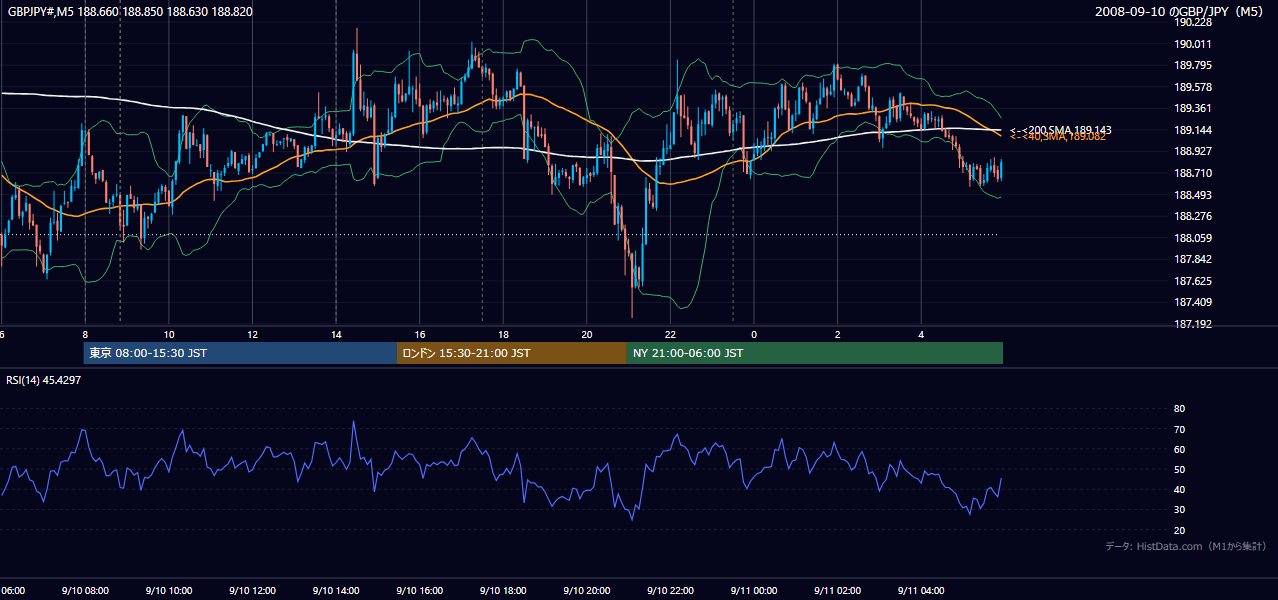Click price axis label 187.409
The image size is (1278, 600).
pos(1193,302)
